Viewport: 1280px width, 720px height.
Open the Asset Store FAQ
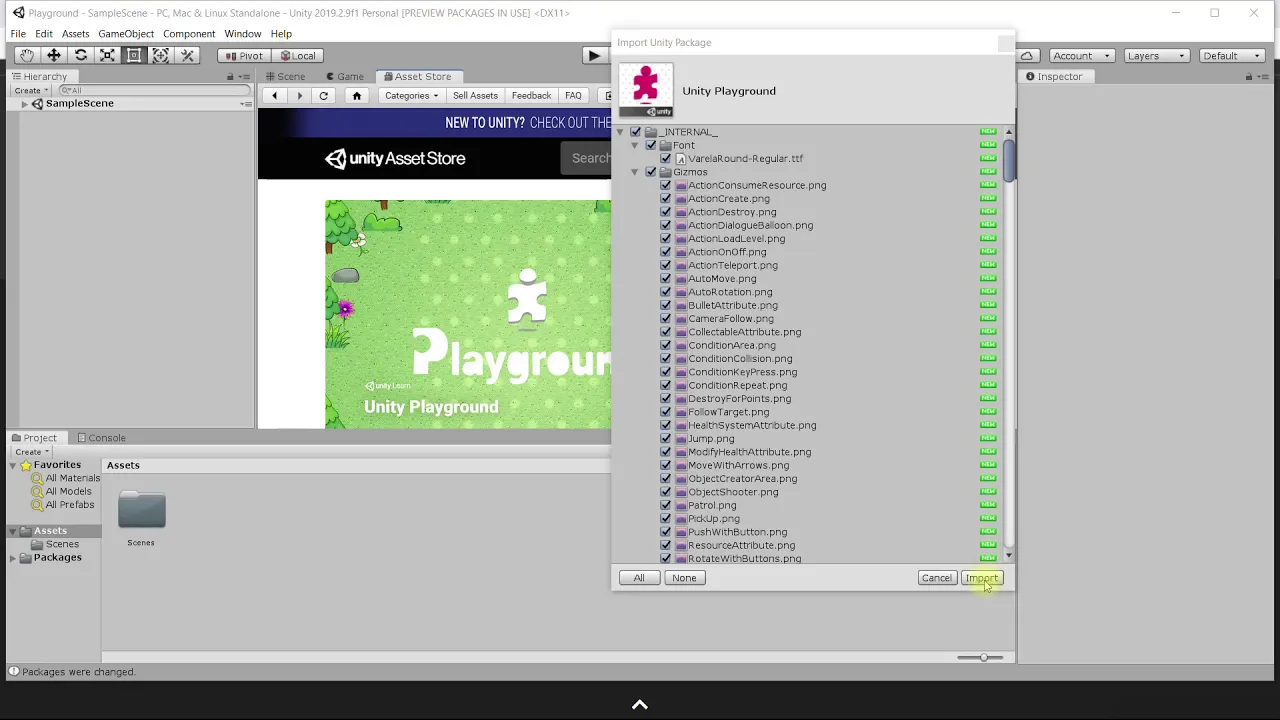(573, 96)
